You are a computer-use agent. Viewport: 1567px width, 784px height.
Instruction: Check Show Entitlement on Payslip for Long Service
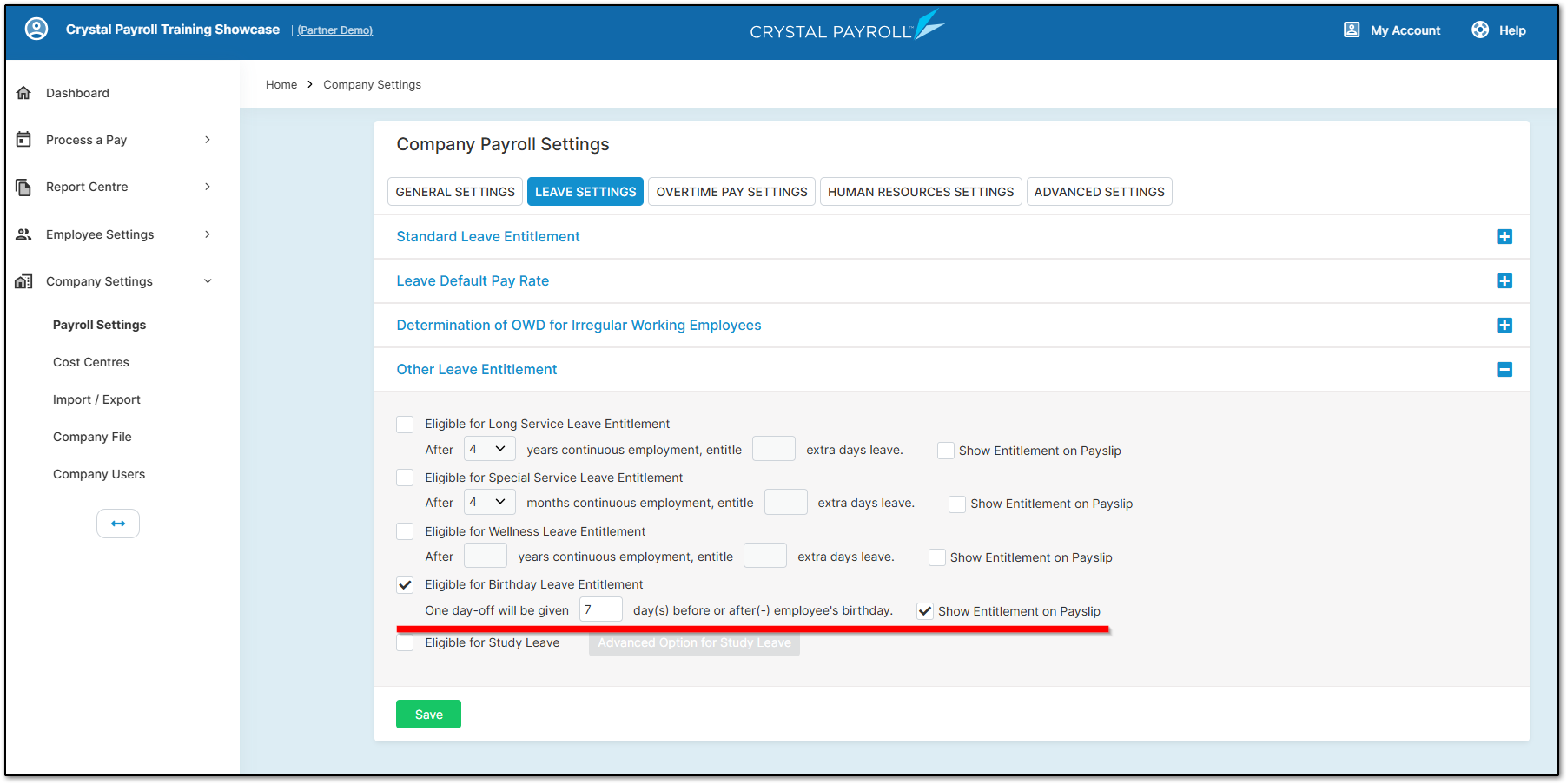click(946, 451)
